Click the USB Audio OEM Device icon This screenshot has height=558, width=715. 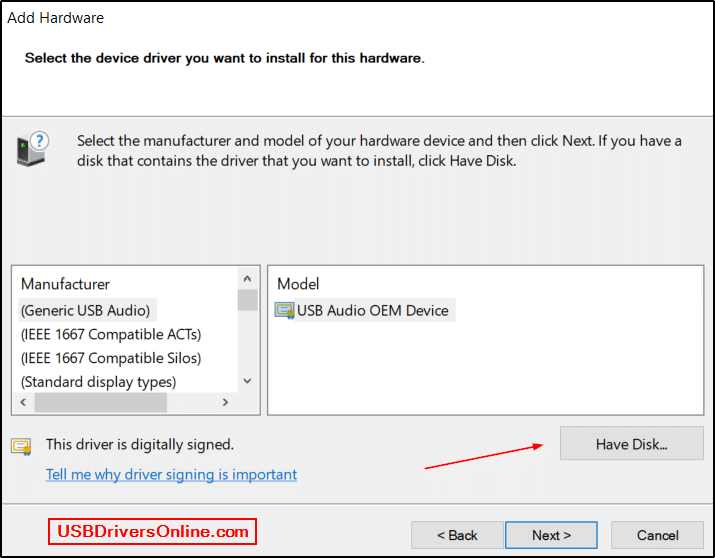pos(286,311)
